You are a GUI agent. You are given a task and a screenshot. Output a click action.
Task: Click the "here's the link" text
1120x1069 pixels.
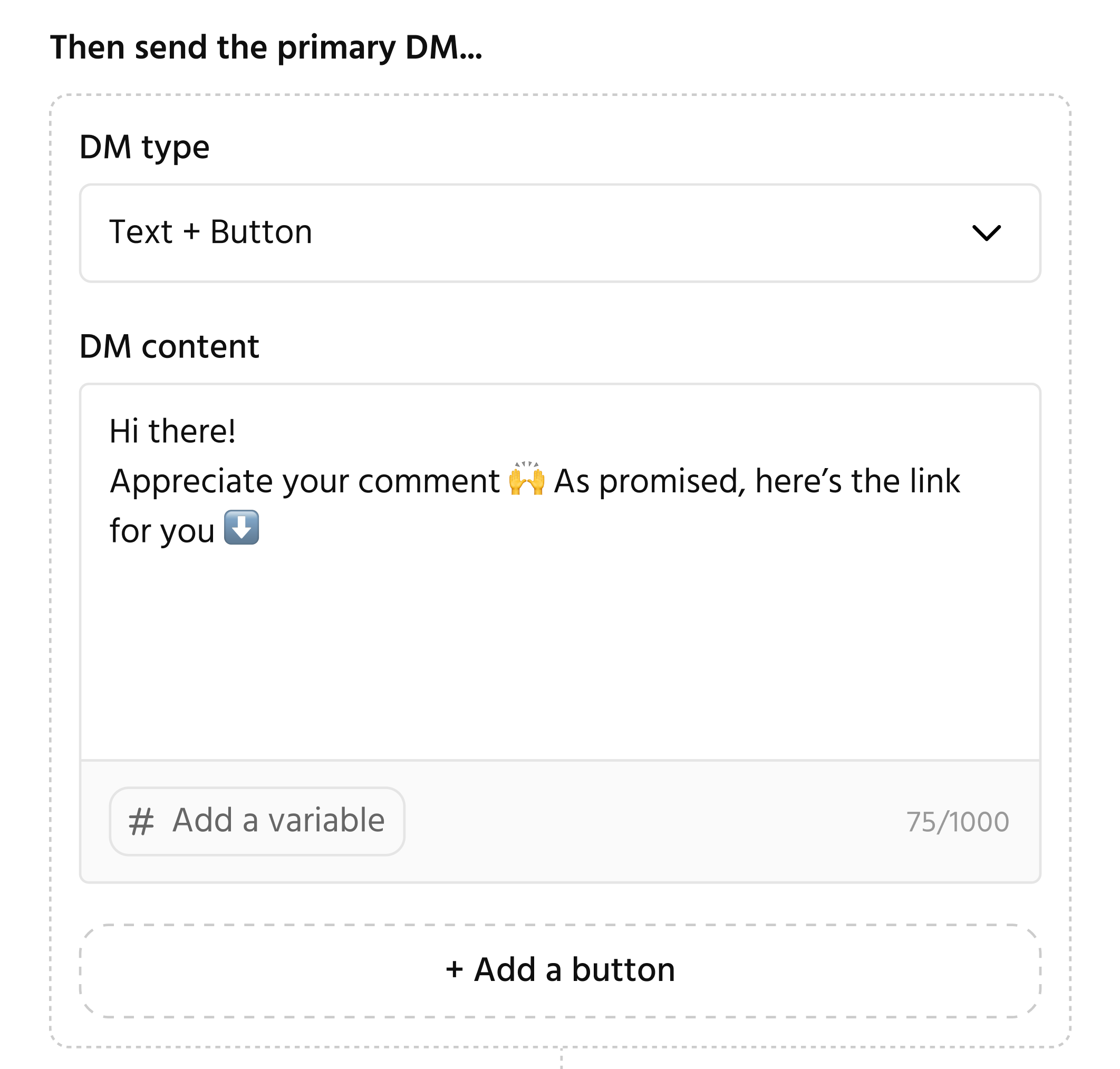coord(857,481)
